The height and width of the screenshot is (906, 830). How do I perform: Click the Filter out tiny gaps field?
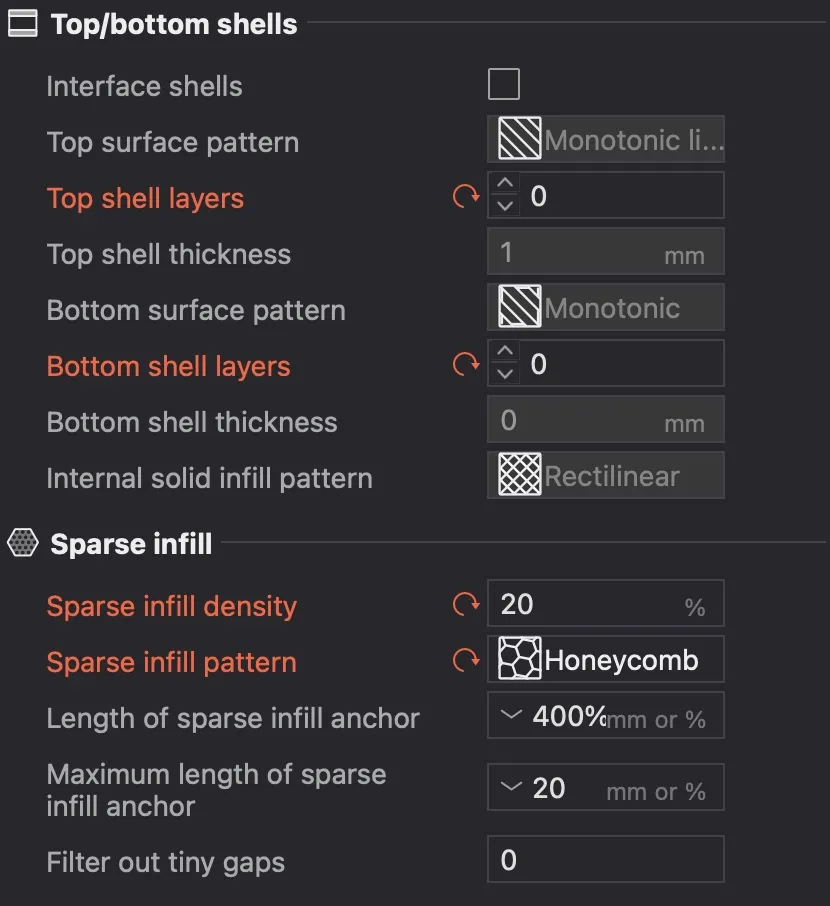tap(606, 859)
